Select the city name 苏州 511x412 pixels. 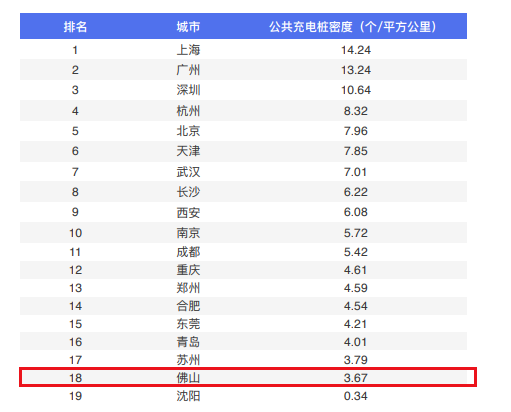188,360
